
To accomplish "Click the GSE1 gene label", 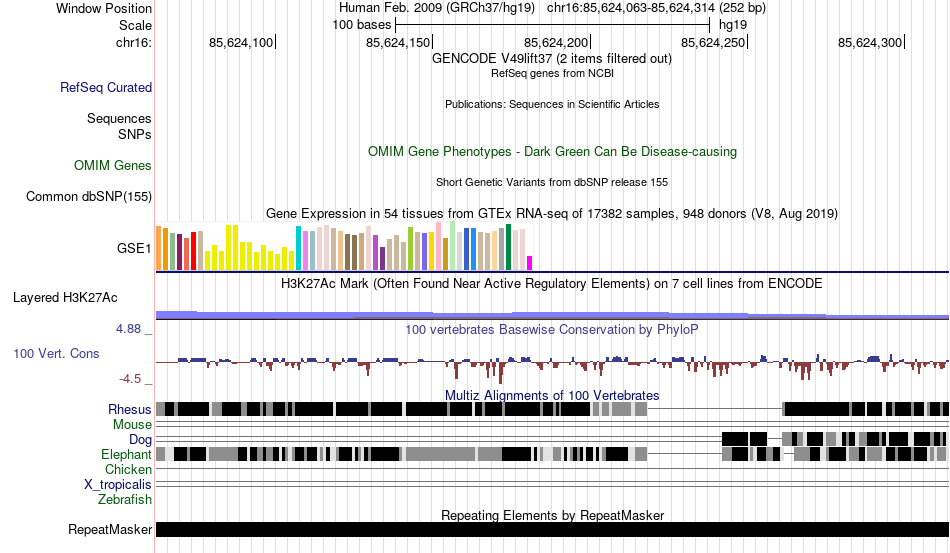I will click(x=134, y=248).
